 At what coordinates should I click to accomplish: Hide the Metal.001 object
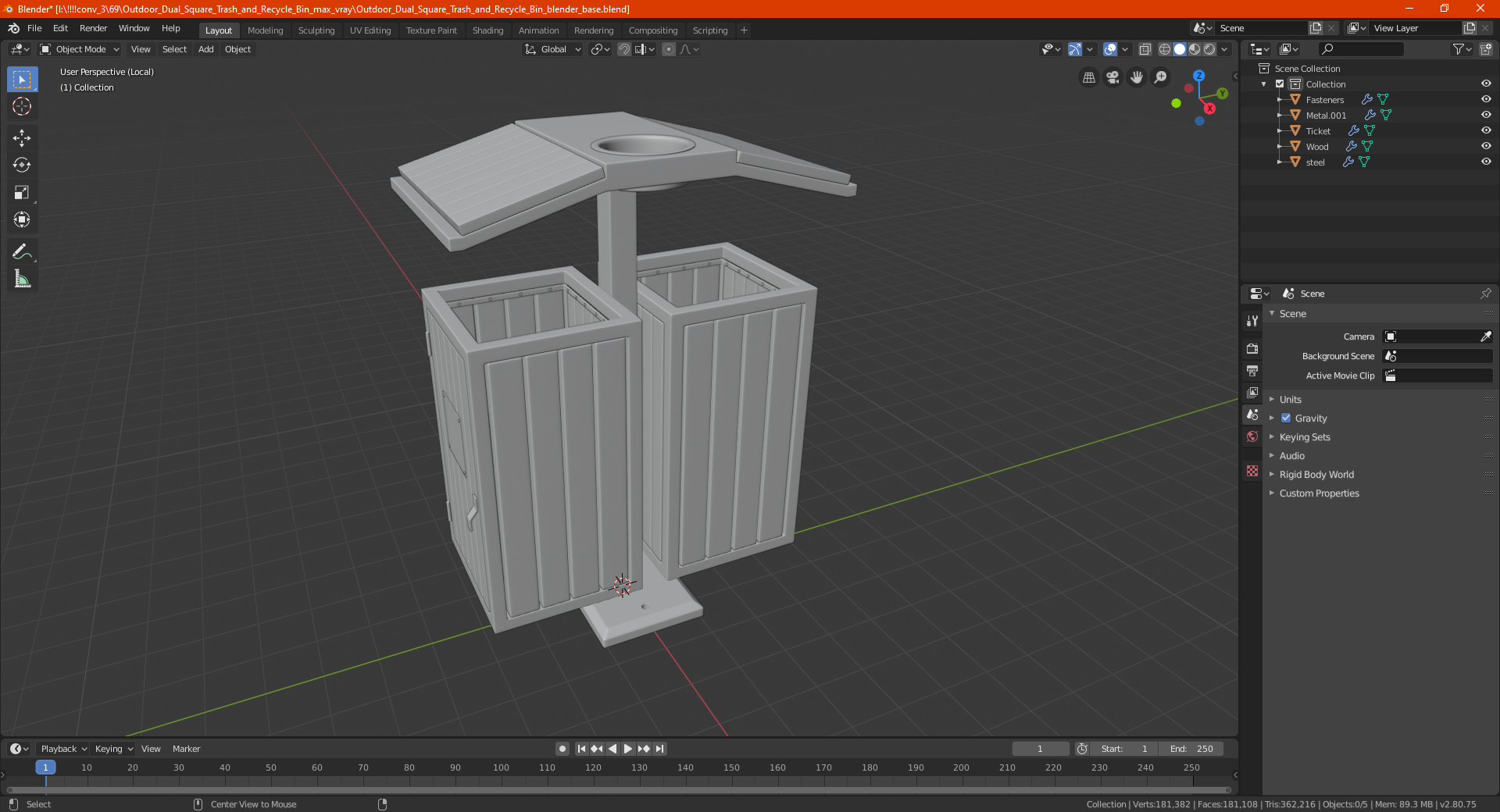pyautogui.click(x=1486, y=115)
